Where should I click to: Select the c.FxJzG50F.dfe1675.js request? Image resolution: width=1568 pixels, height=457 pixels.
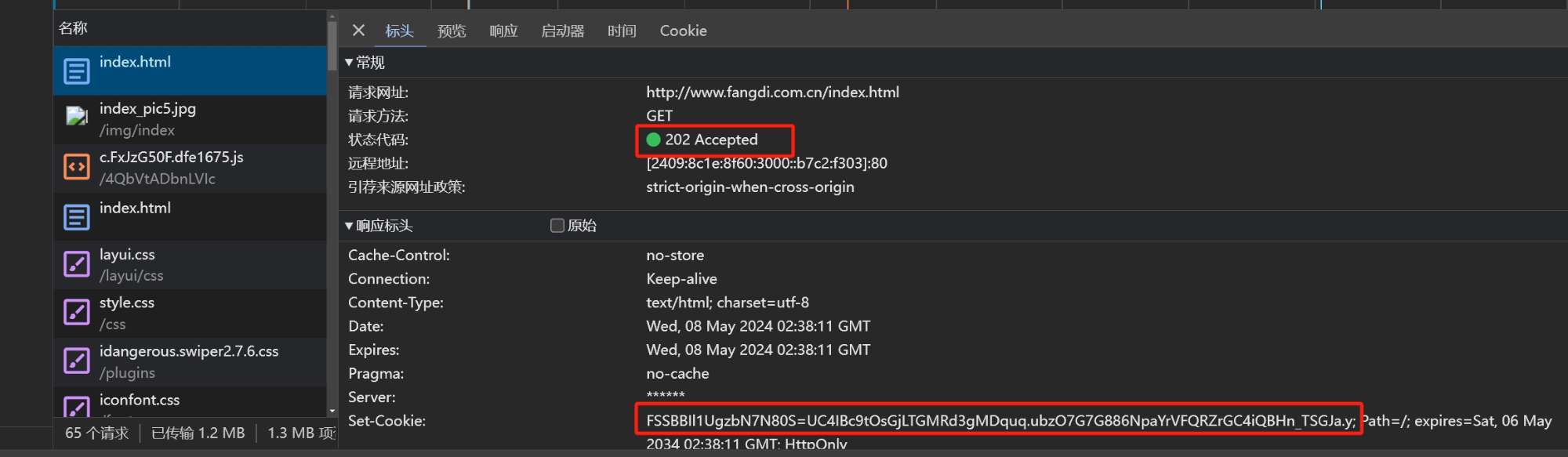pos(190,168)
